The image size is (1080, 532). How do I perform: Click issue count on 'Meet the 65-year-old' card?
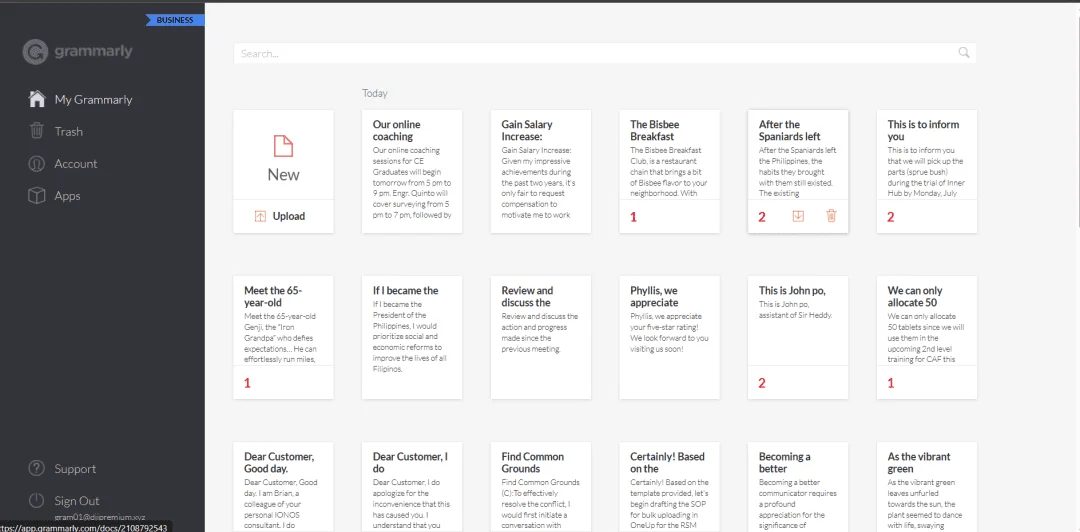(x=247, y=383)
